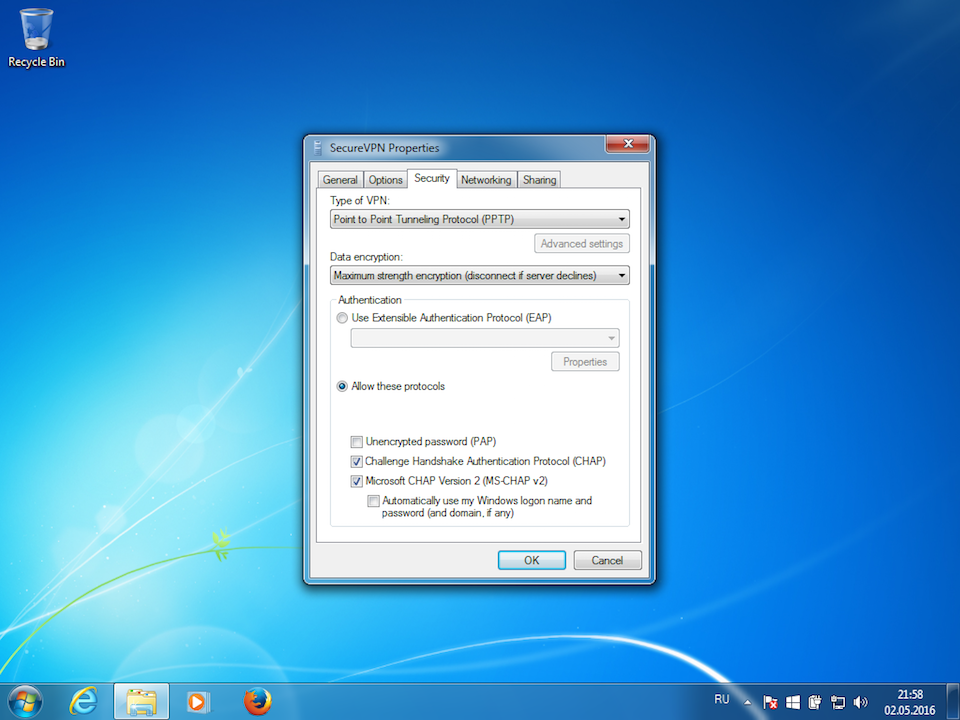Switch to the General tab
The width and height of the screenshot is (960, 720).
(340, 179)
